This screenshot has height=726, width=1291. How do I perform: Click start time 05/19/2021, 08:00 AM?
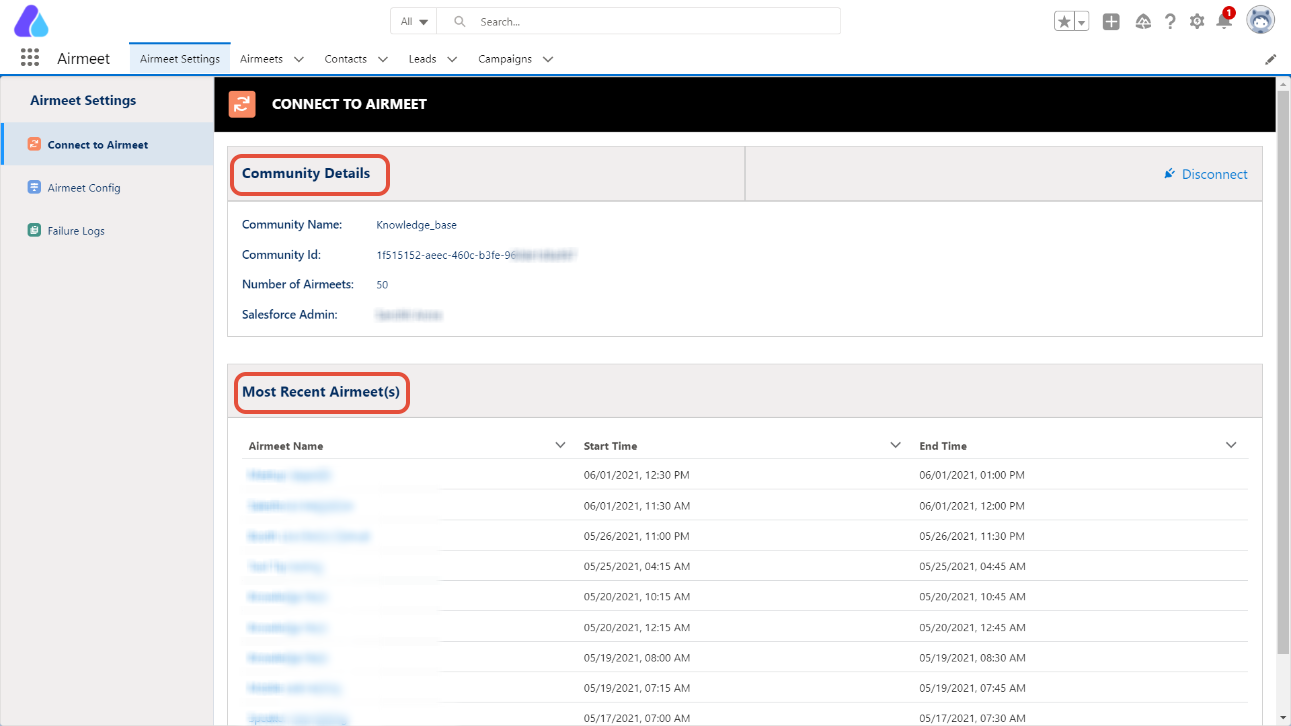pyautogui.click(x=637, y=658)
